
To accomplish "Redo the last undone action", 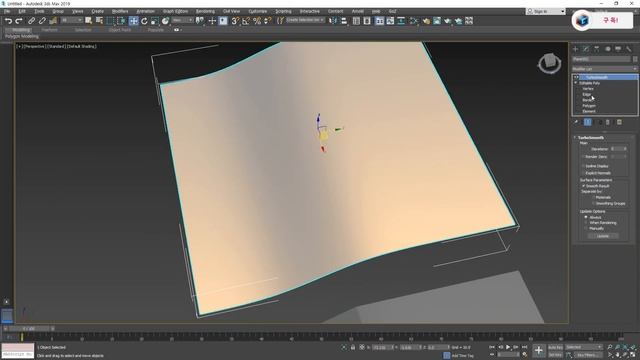I will click(x=19, y=21).
